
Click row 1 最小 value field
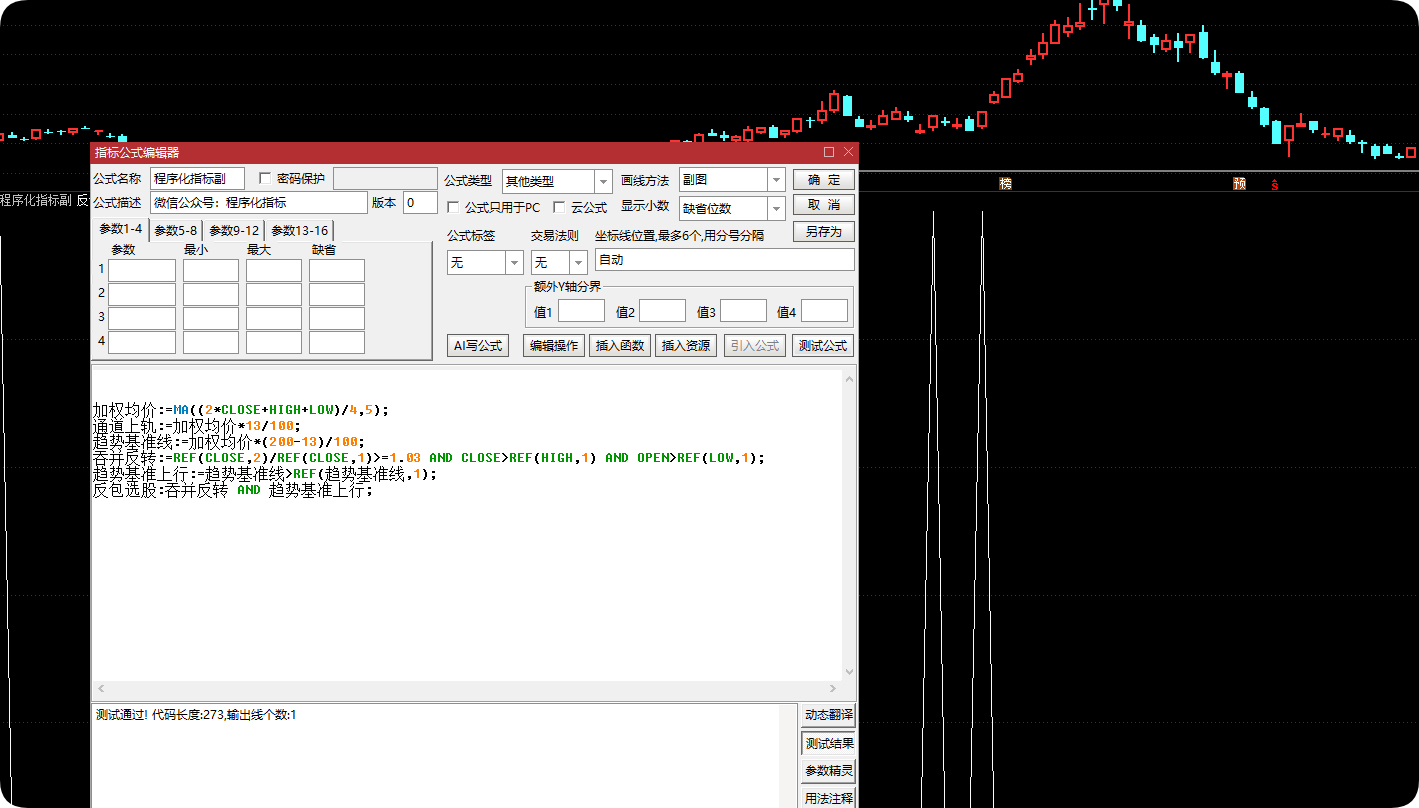tap(211, 270)
